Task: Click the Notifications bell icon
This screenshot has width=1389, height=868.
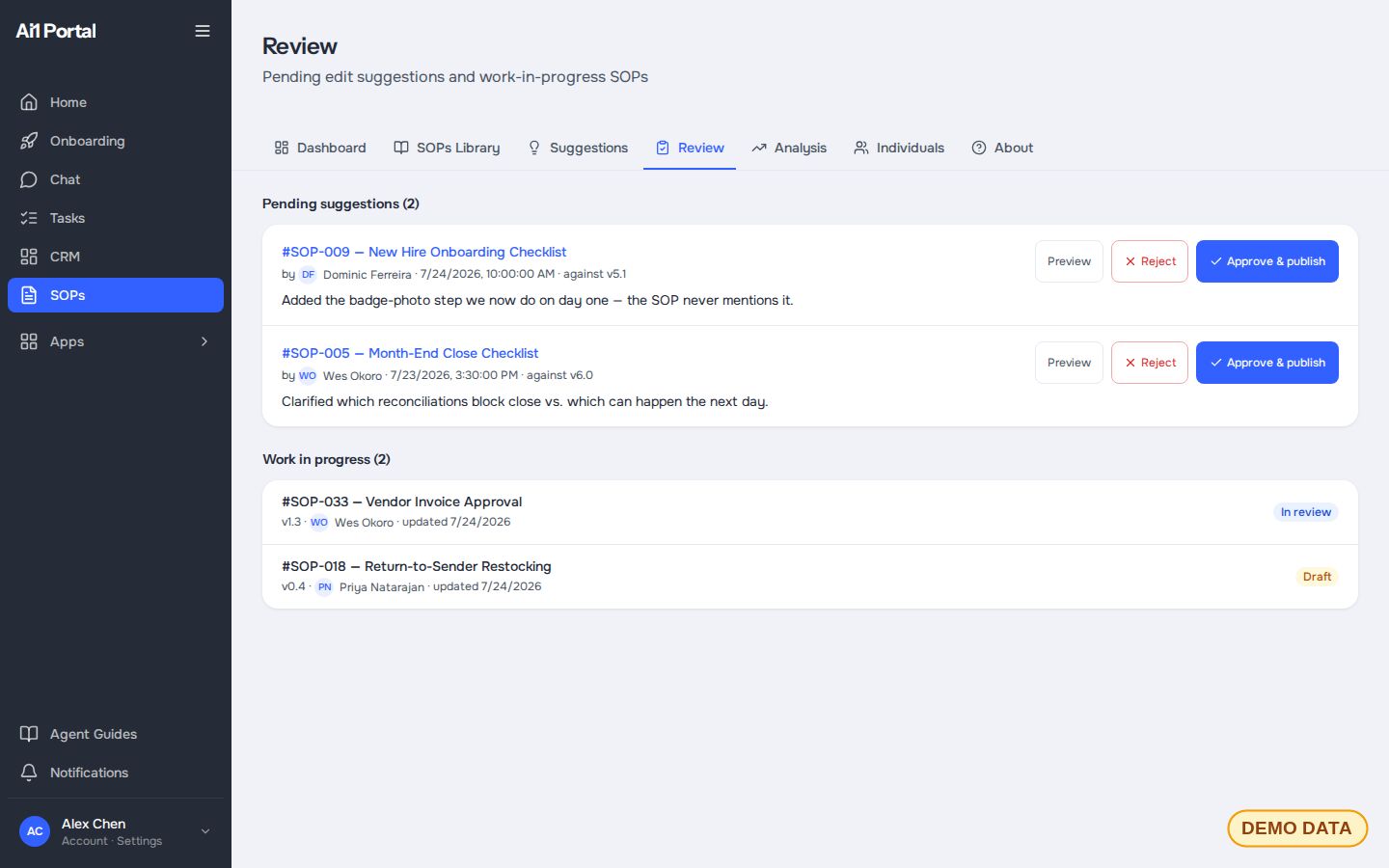Action: point(29,773)
